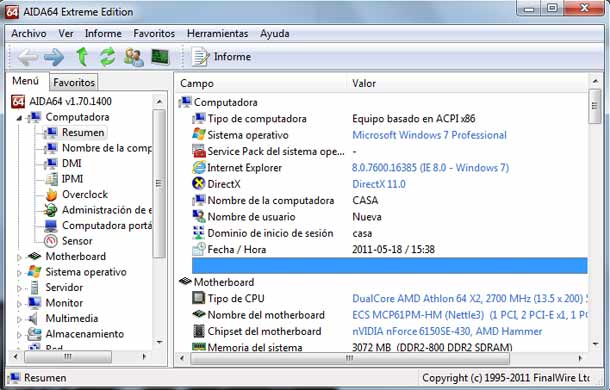610x390 pixels.
Task: Select Nombre de la computadora tree item
Action: pyautogui.click(x=107, y=148)
